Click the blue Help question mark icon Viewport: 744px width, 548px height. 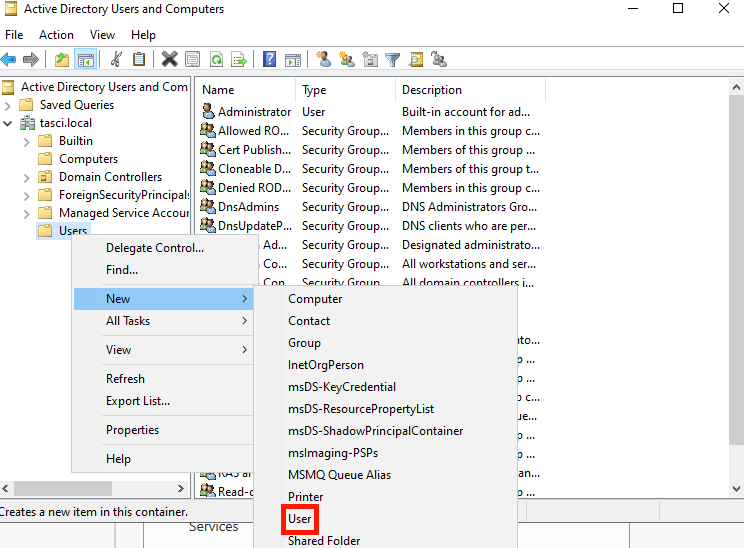pyautogui.click(x=270, y=59)
